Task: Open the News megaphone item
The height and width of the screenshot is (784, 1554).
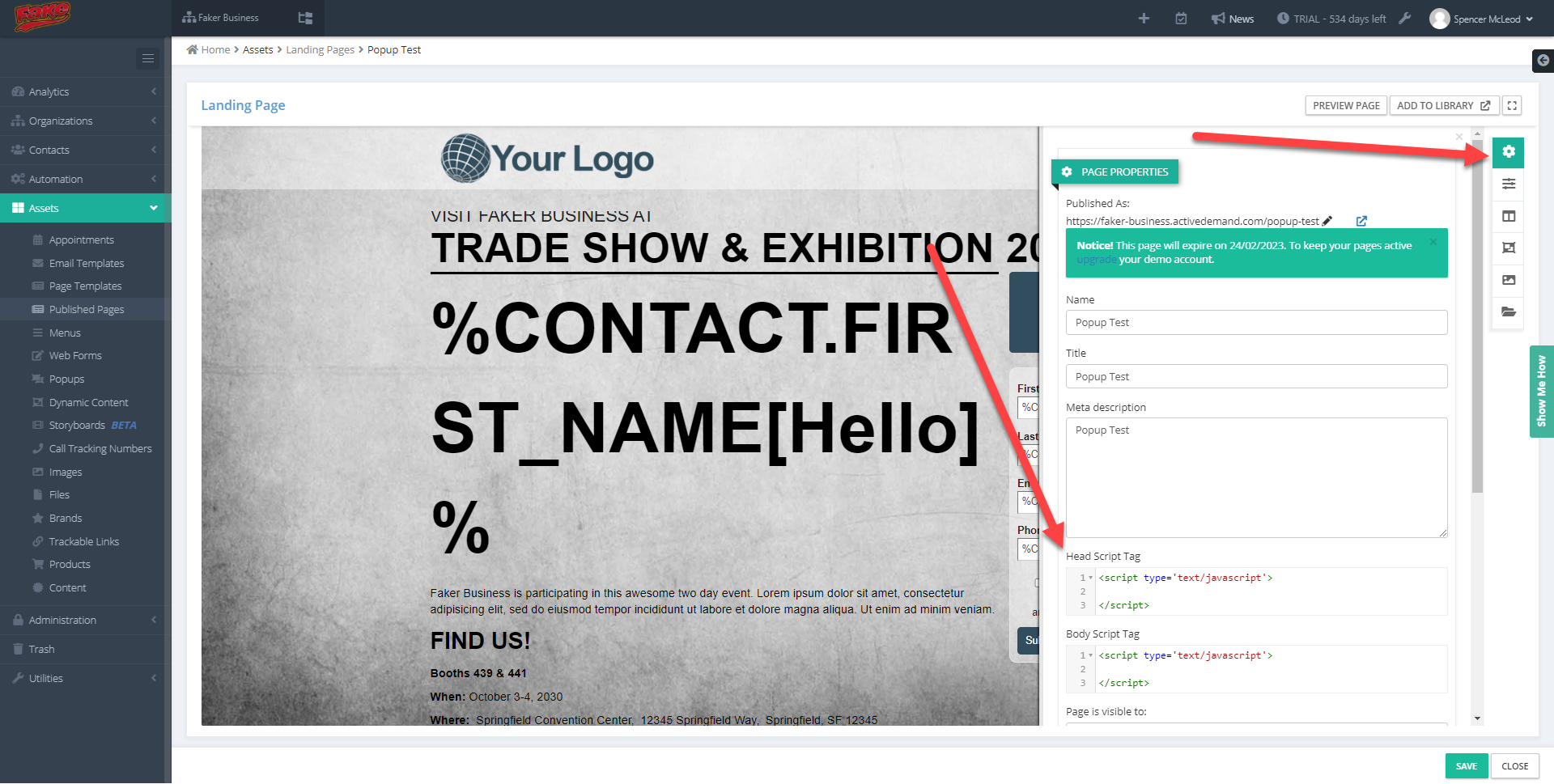Action: (1233, 19)
